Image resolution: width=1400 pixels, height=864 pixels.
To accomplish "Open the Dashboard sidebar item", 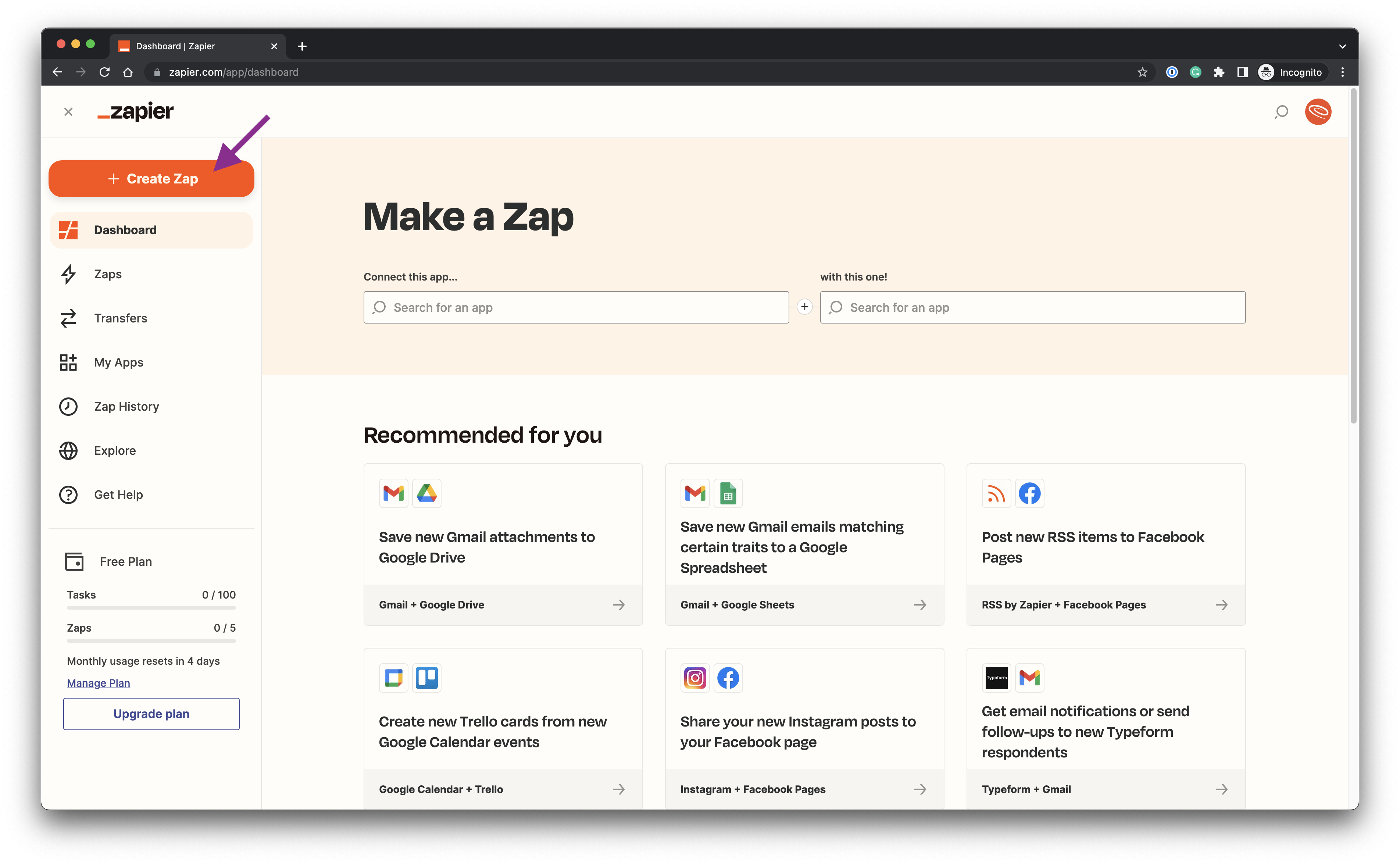I will (x=151, y=230).
